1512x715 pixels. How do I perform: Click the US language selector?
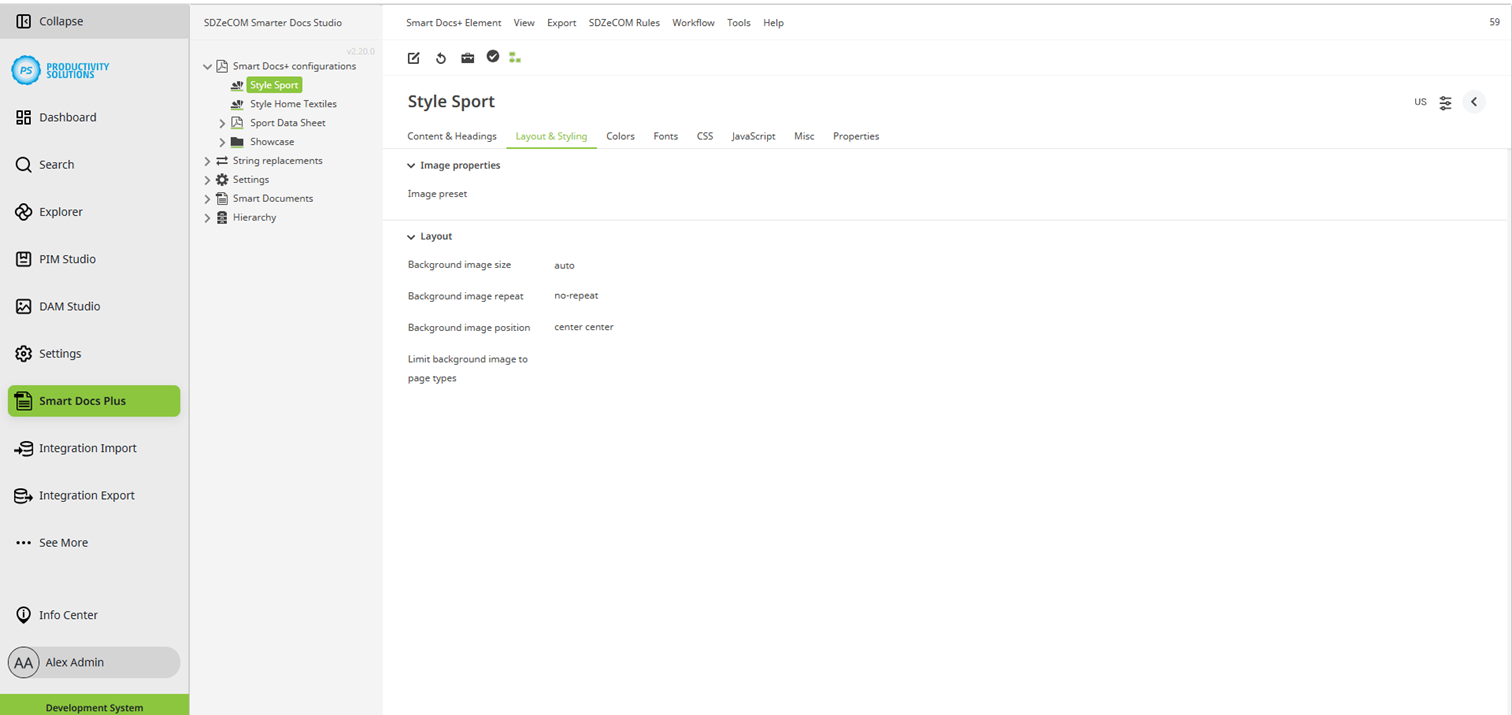coord(1420,102)
